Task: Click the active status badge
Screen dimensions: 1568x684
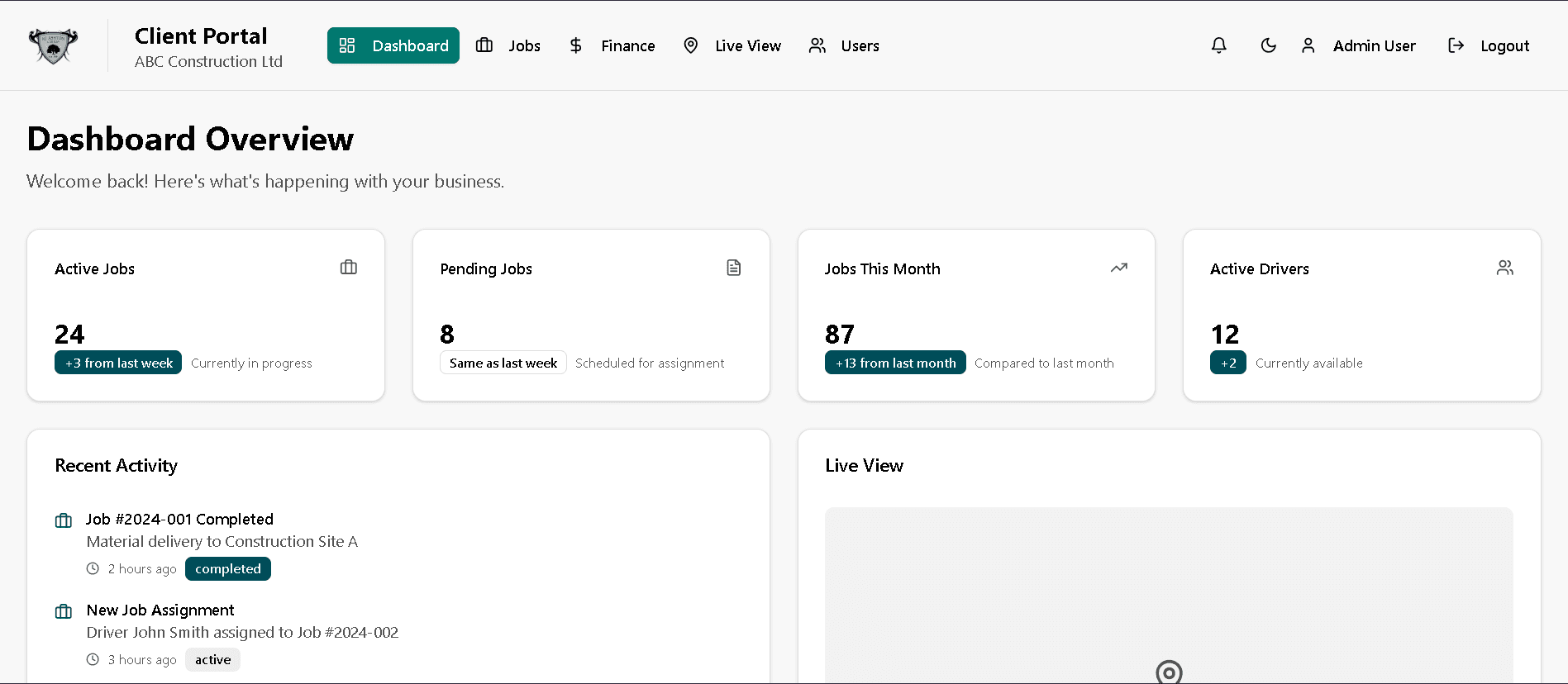Action: coord(212,659)
